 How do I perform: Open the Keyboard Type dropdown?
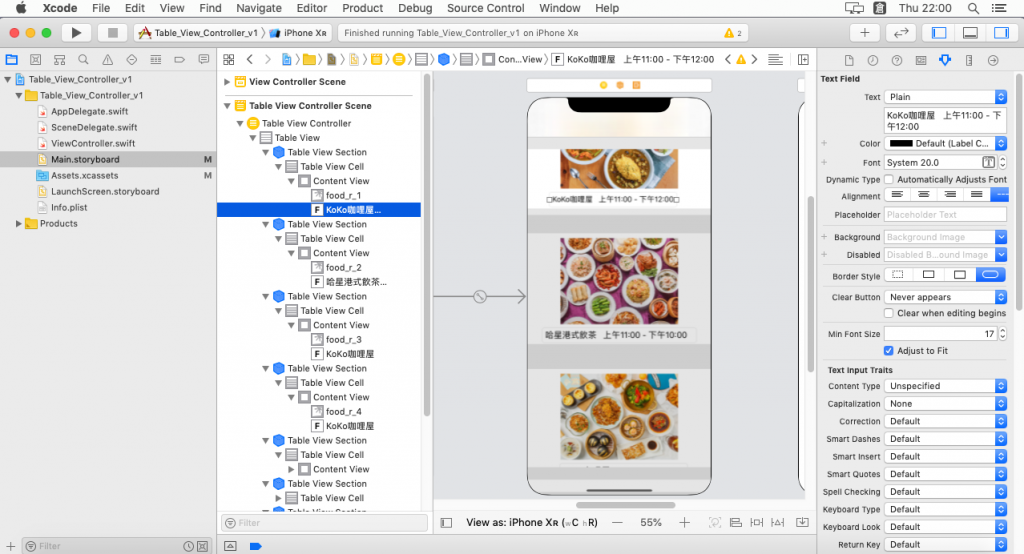pyautogui.click(x=945, y=510)
